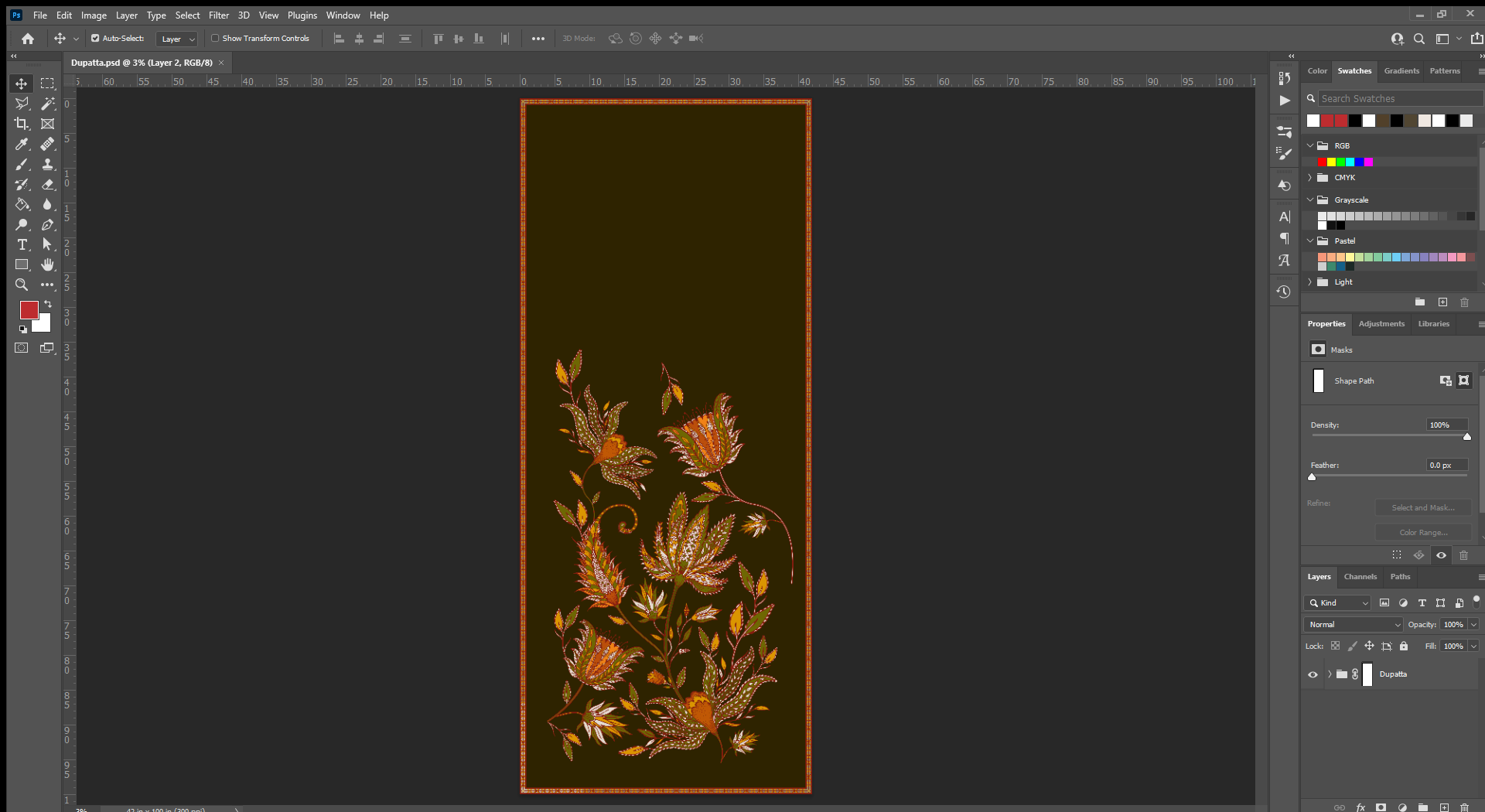Select the Pen tool
This screenshot has width=1485, height=812.
[47, 224]
